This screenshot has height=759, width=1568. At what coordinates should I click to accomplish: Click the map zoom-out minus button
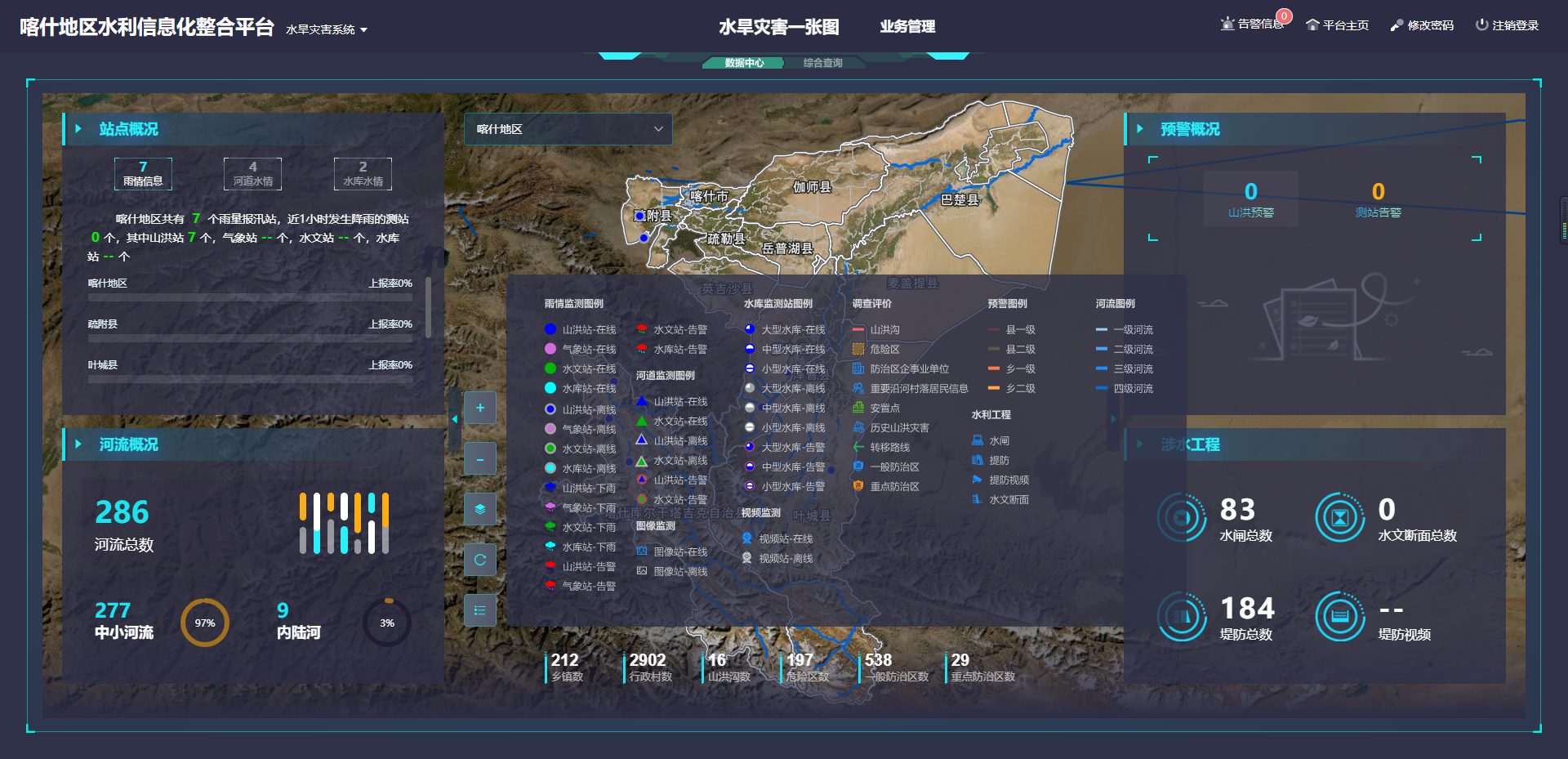tap(480, 459)
